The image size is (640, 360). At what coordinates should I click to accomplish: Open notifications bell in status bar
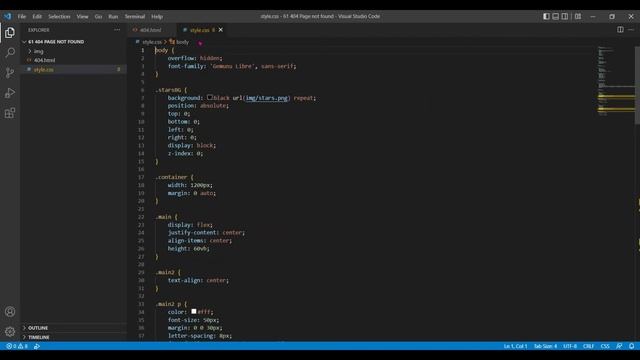tap(631, 346)
